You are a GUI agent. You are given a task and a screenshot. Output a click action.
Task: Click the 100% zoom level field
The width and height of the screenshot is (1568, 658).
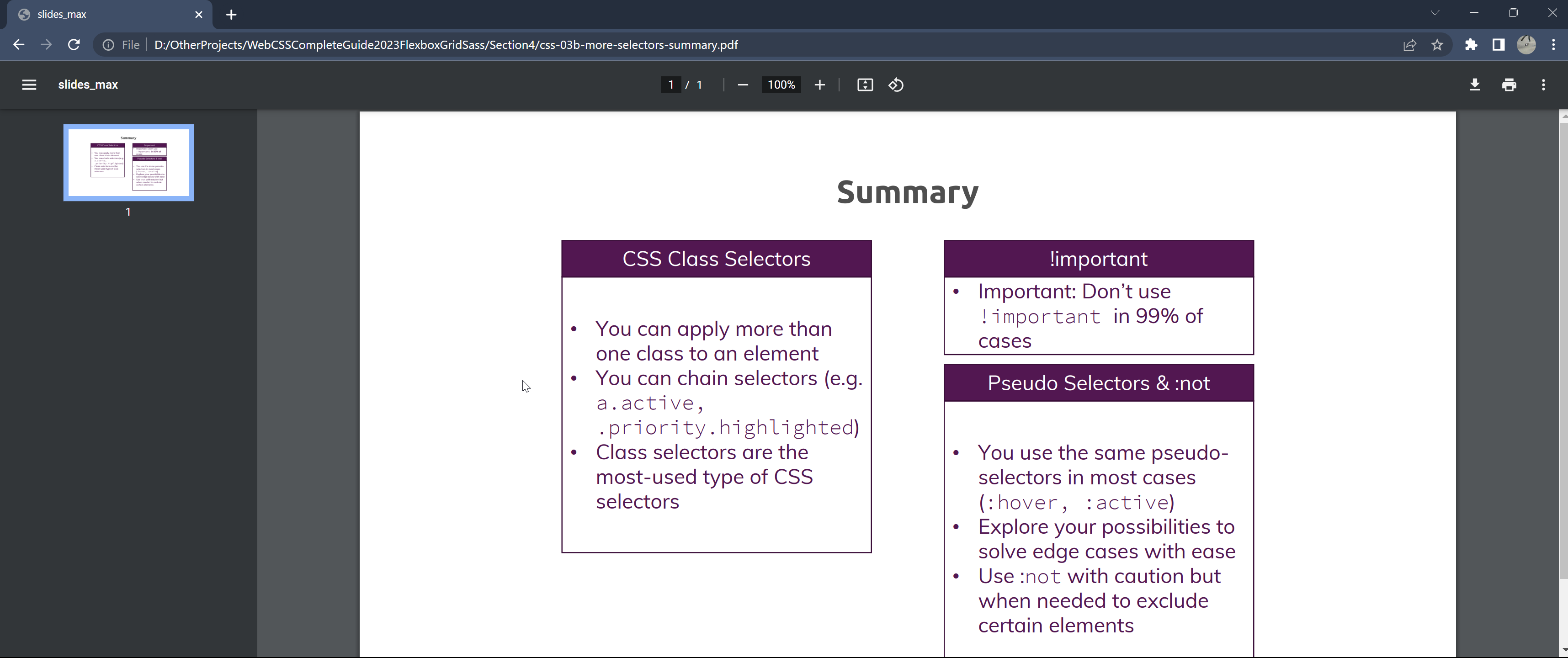pos(781,85)
